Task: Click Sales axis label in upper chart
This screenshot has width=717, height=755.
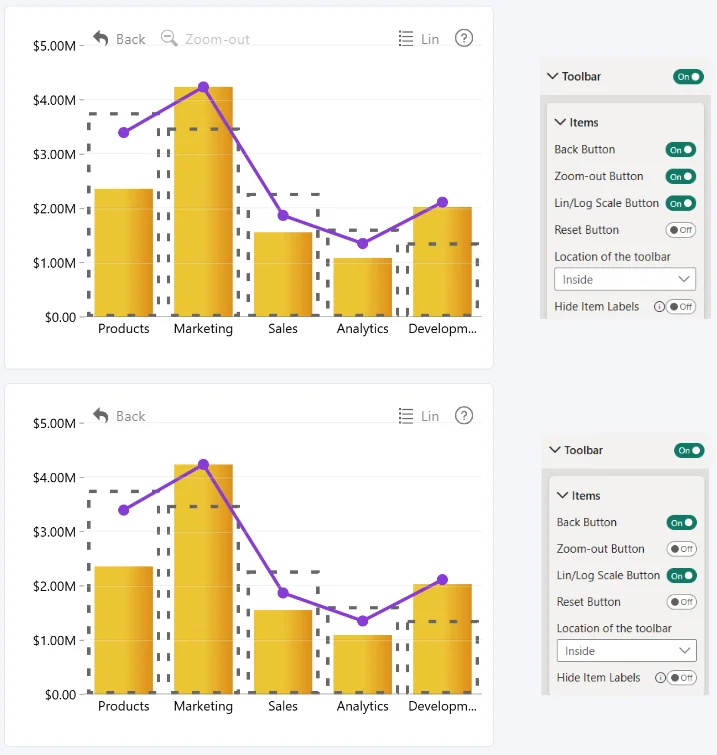Action: pos(283,329)
